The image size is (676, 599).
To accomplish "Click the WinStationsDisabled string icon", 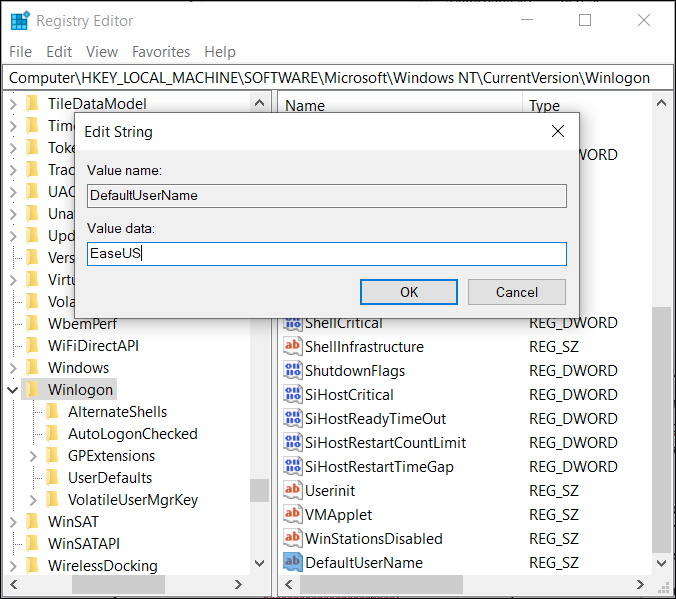I will [292, 538].
